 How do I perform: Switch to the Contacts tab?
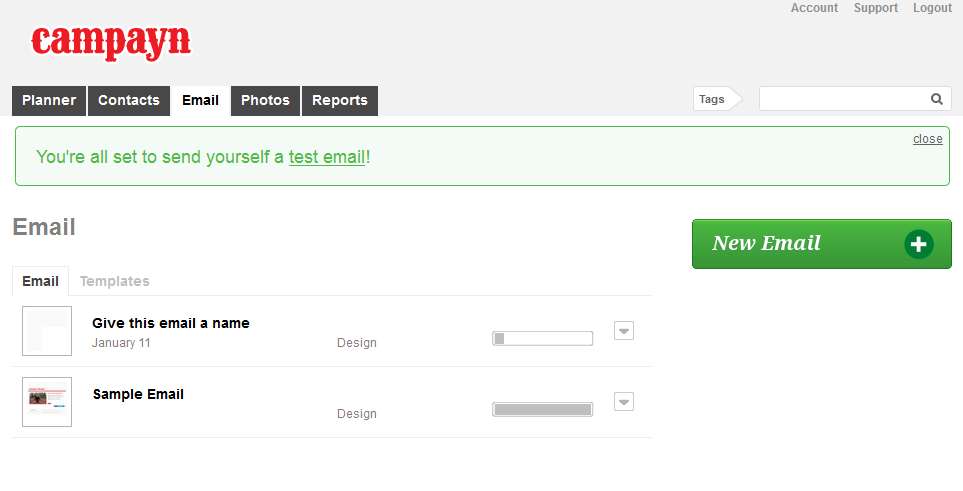(x=129, y=101)
